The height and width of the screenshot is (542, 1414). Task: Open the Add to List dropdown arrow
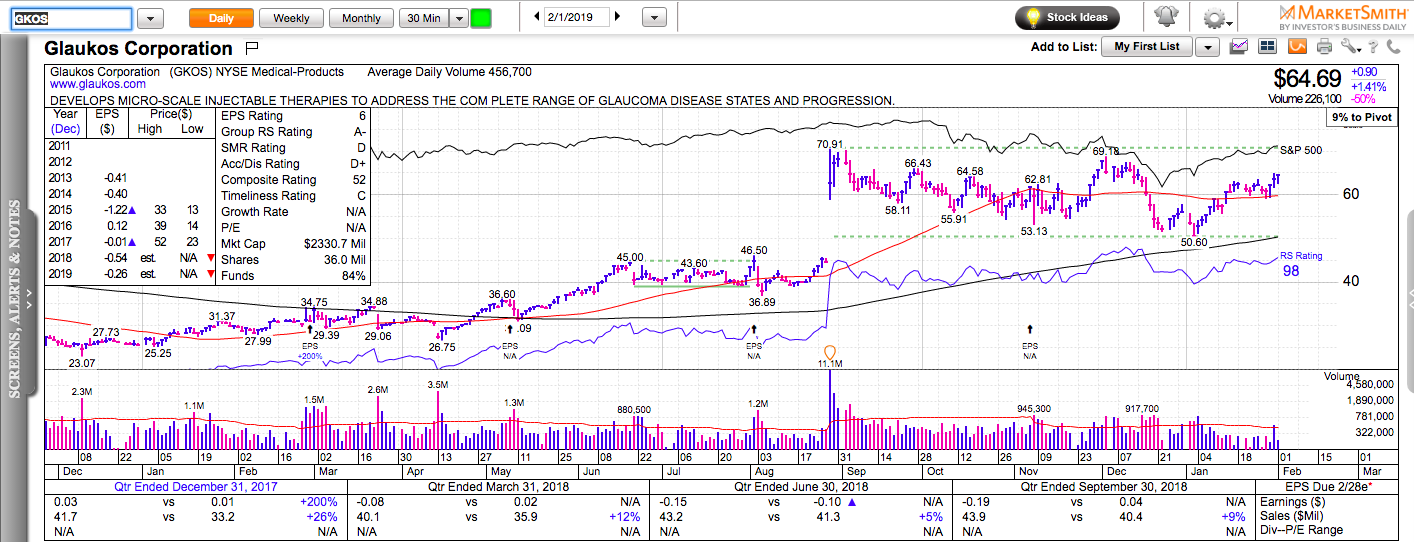click(1207, 46)
